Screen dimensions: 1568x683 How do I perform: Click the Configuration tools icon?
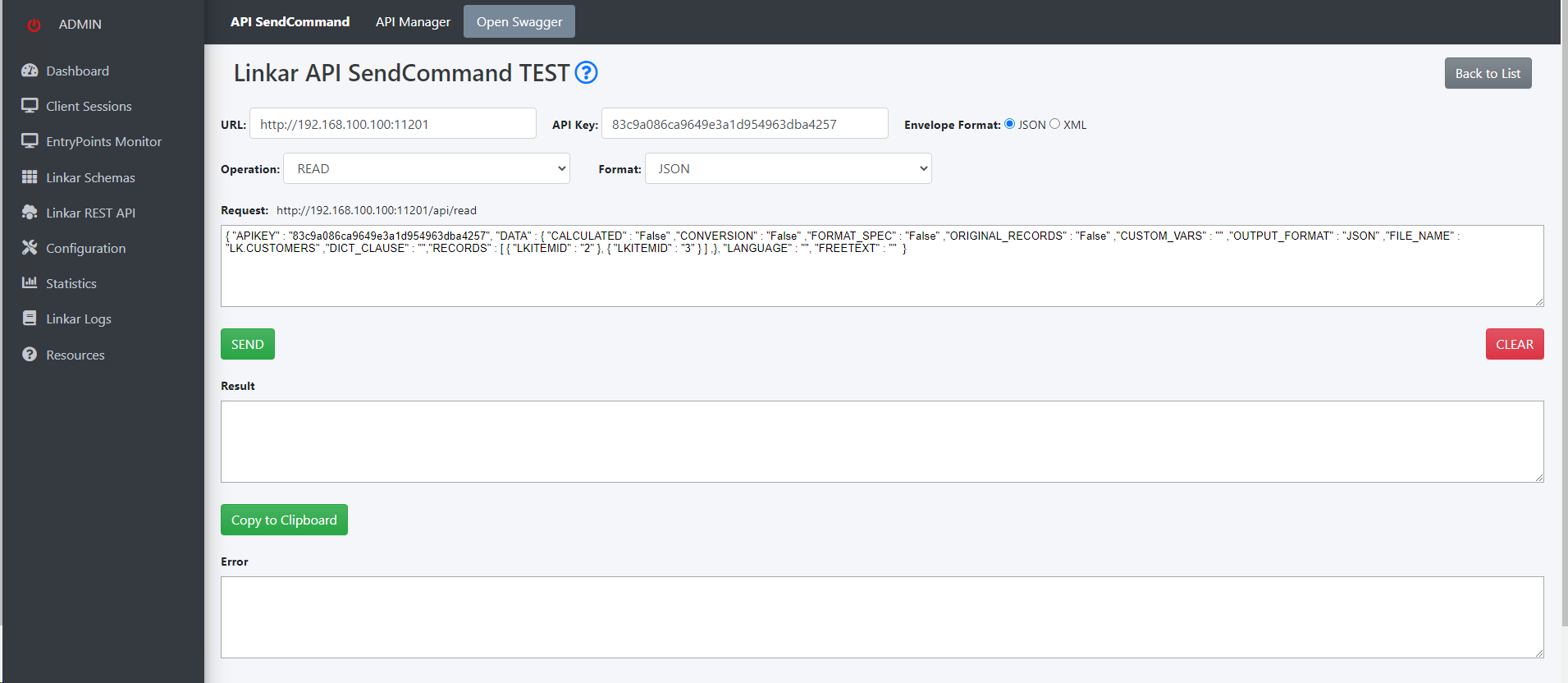click(x=30, y=248)
